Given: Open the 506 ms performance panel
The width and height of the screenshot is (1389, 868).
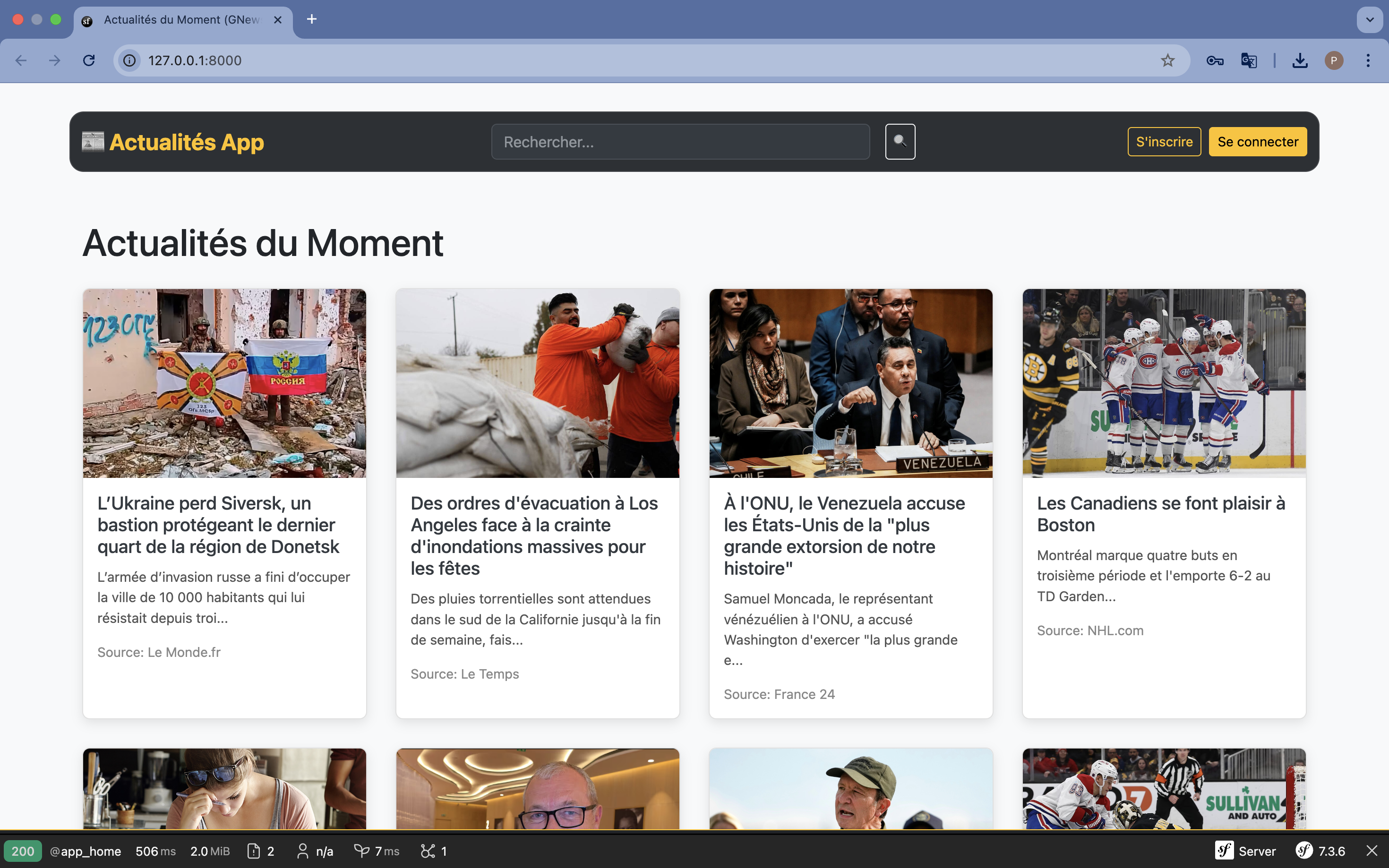Looking at the screenshot, I should coord(155,851).
